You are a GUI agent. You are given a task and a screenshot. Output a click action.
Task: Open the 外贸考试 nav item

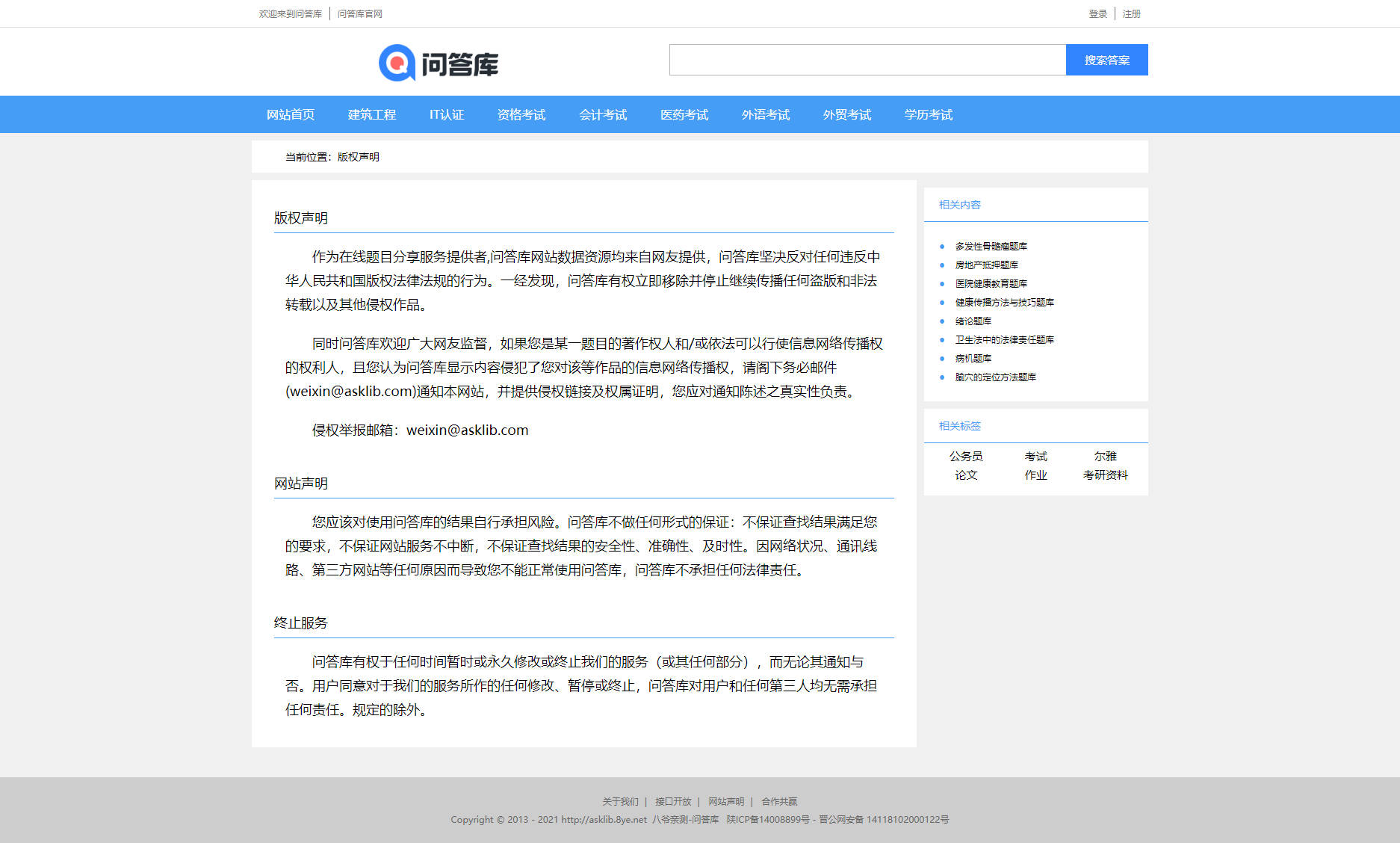coord(847,114)
